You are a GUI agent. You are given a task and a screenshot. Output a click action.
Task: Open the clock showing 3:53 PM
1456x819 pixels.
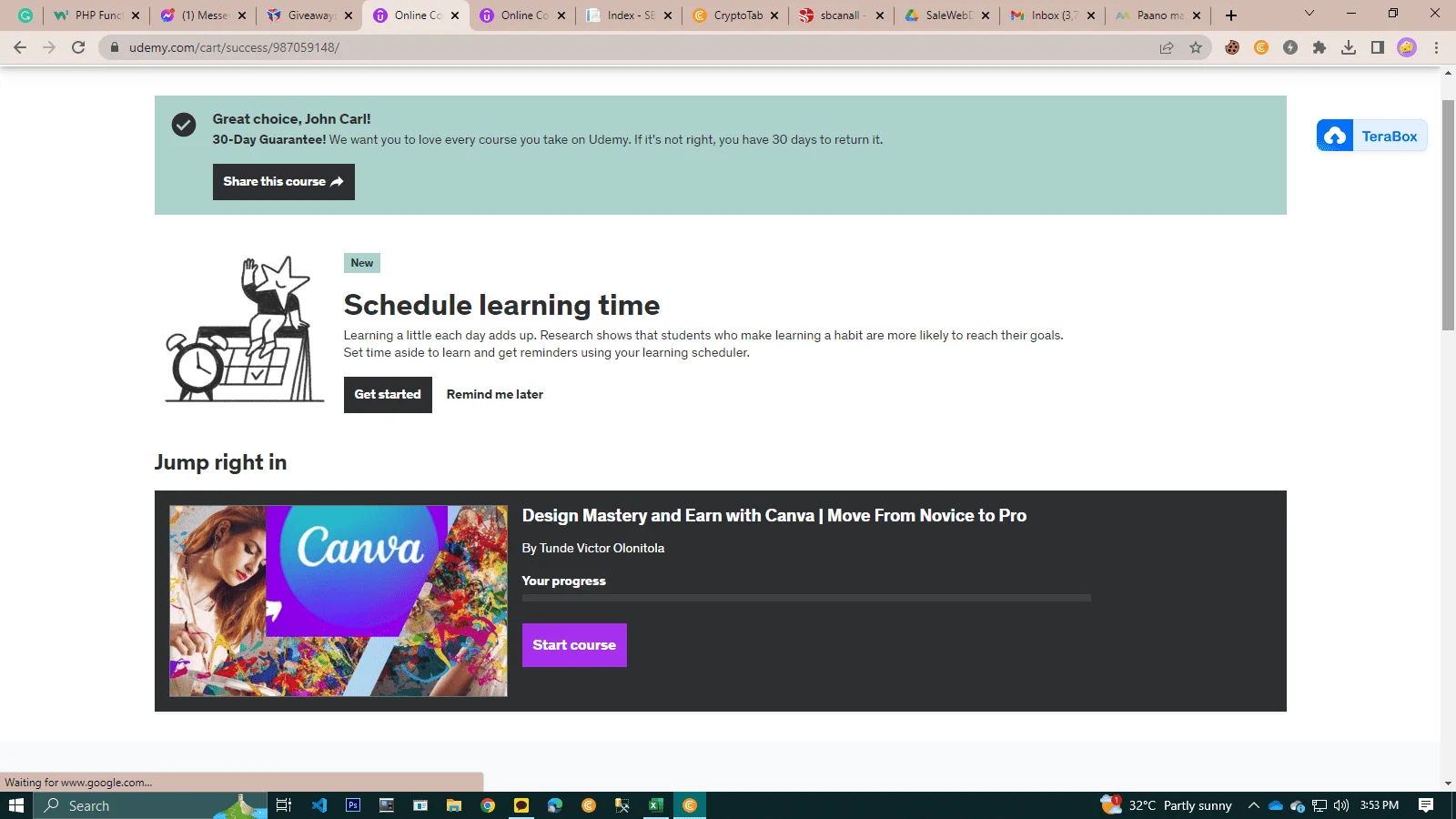pyautogui.click(x=1380, y=805)
